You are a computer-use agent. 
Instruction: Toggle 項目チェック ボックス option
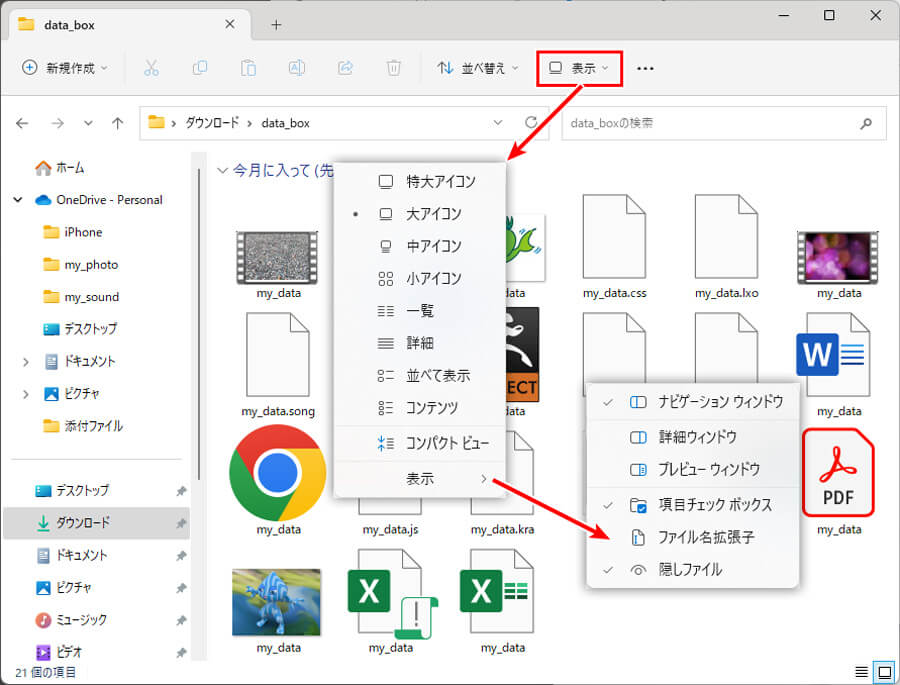(x=714, y=505)
